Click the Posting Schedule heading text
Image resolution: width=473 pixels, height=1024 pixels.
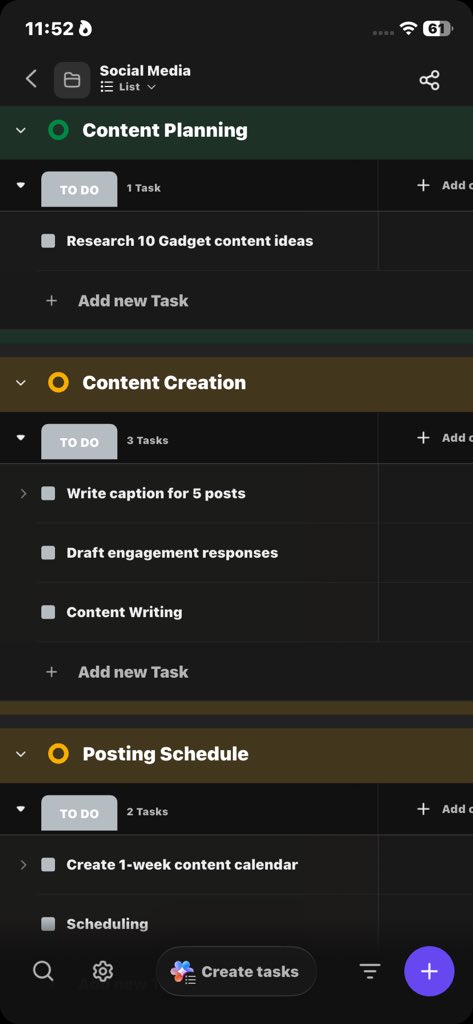click(x=165, y=754)
